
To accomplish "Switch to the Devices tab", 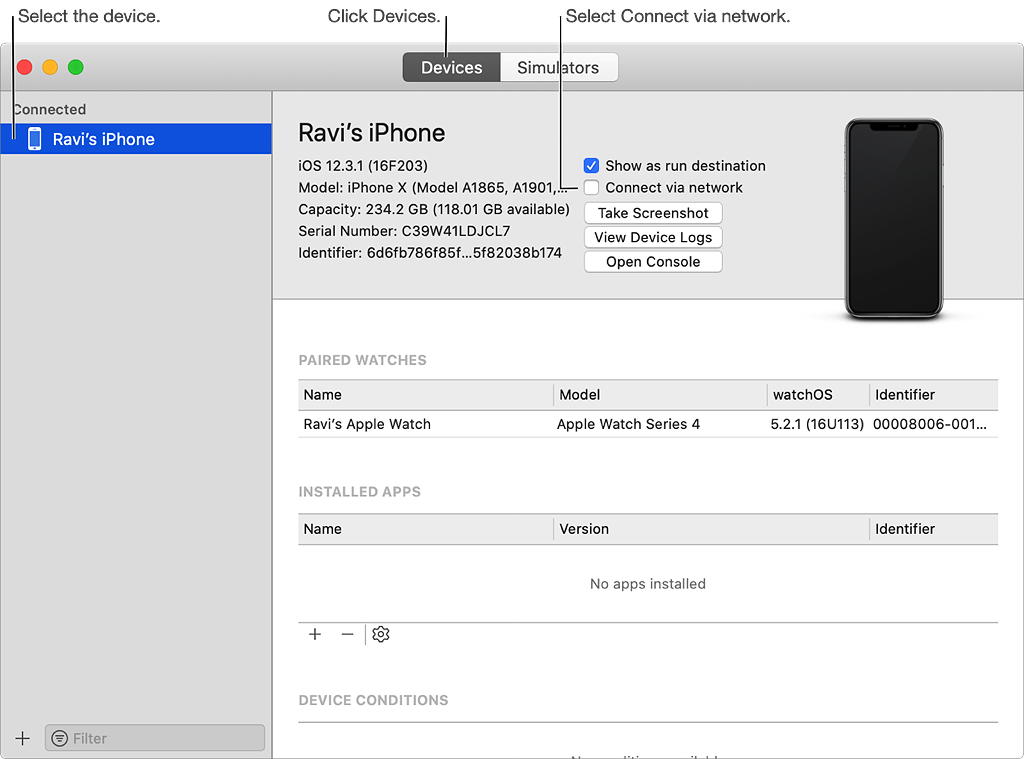I will (451, 67).
